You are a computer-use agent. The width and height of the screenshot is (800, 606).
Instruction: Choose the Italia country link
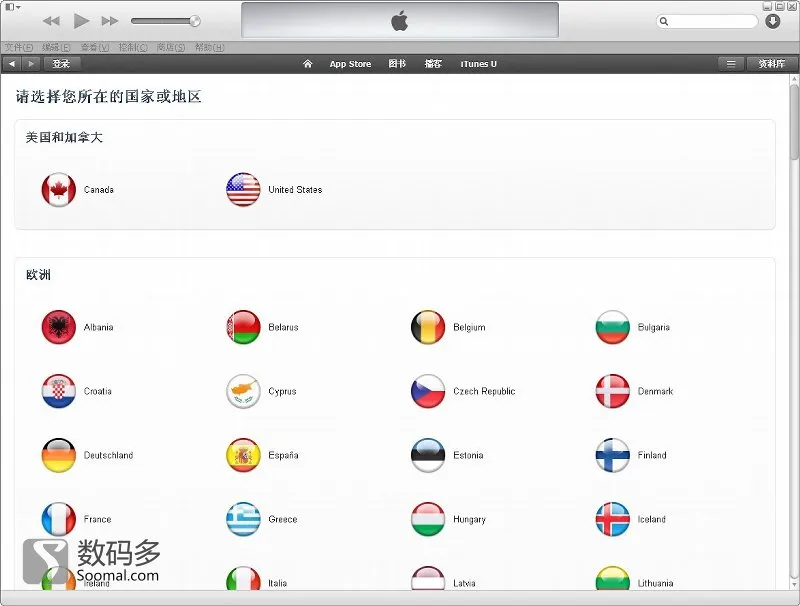tap(278, 583)
